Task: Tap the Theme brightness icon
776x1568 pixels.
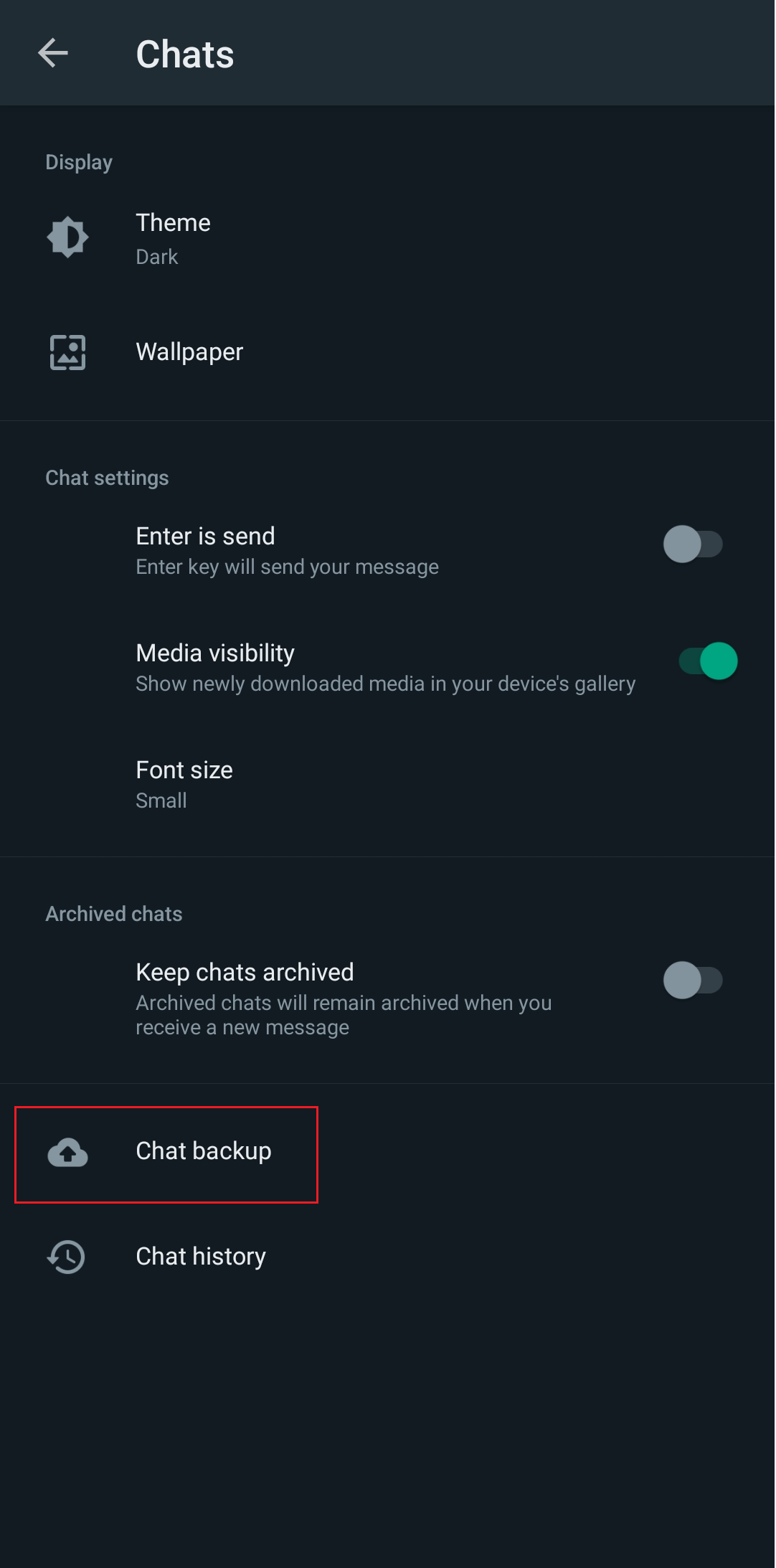Action: pyautogui.click(x=67, y=237)
